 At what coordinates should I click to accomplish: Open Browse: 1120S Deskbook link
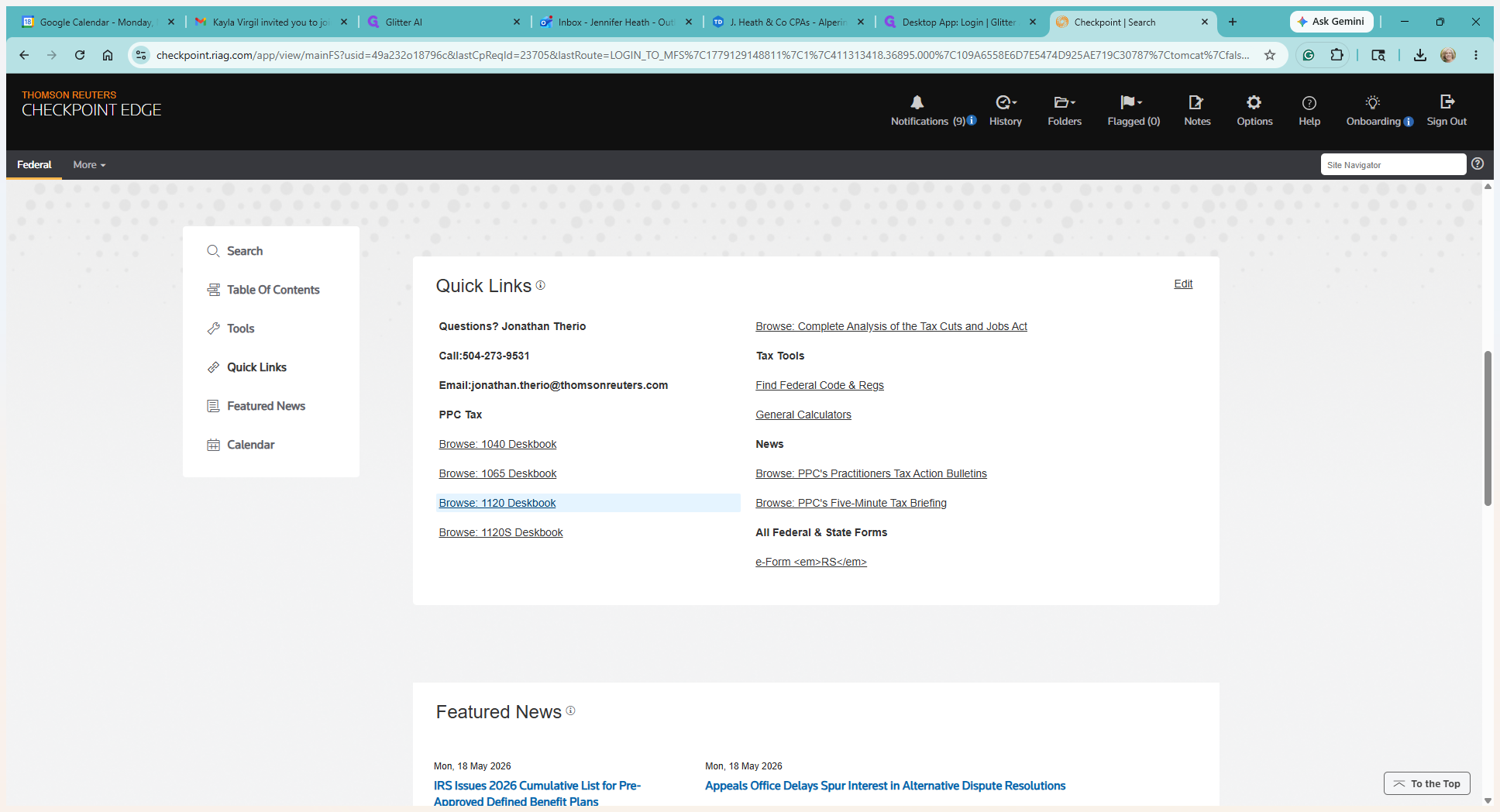[x=501, y=532]
